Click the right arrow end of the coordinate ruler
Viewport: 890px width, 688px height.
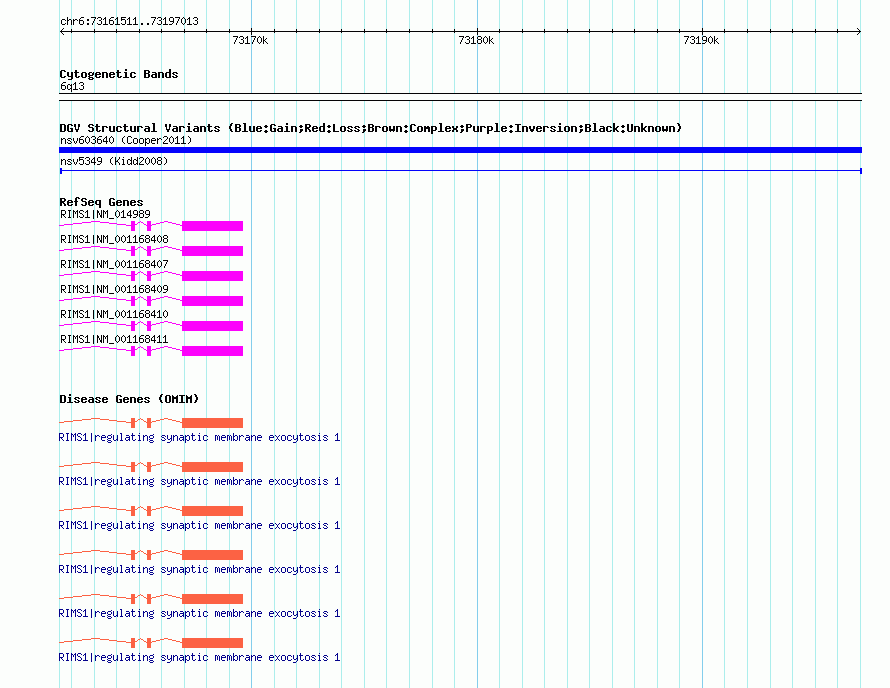click(x=858, y=31)
